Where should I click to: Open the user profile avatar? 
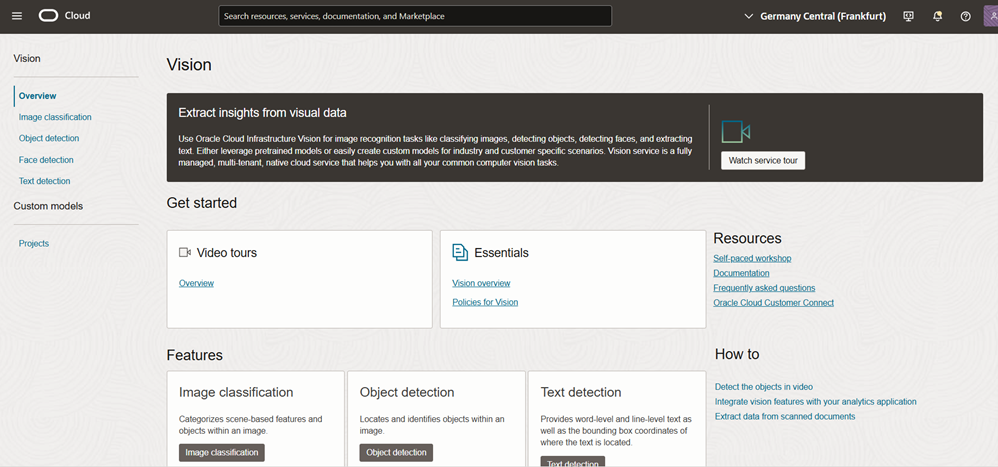pyautogui.click(x=990, y=16)
